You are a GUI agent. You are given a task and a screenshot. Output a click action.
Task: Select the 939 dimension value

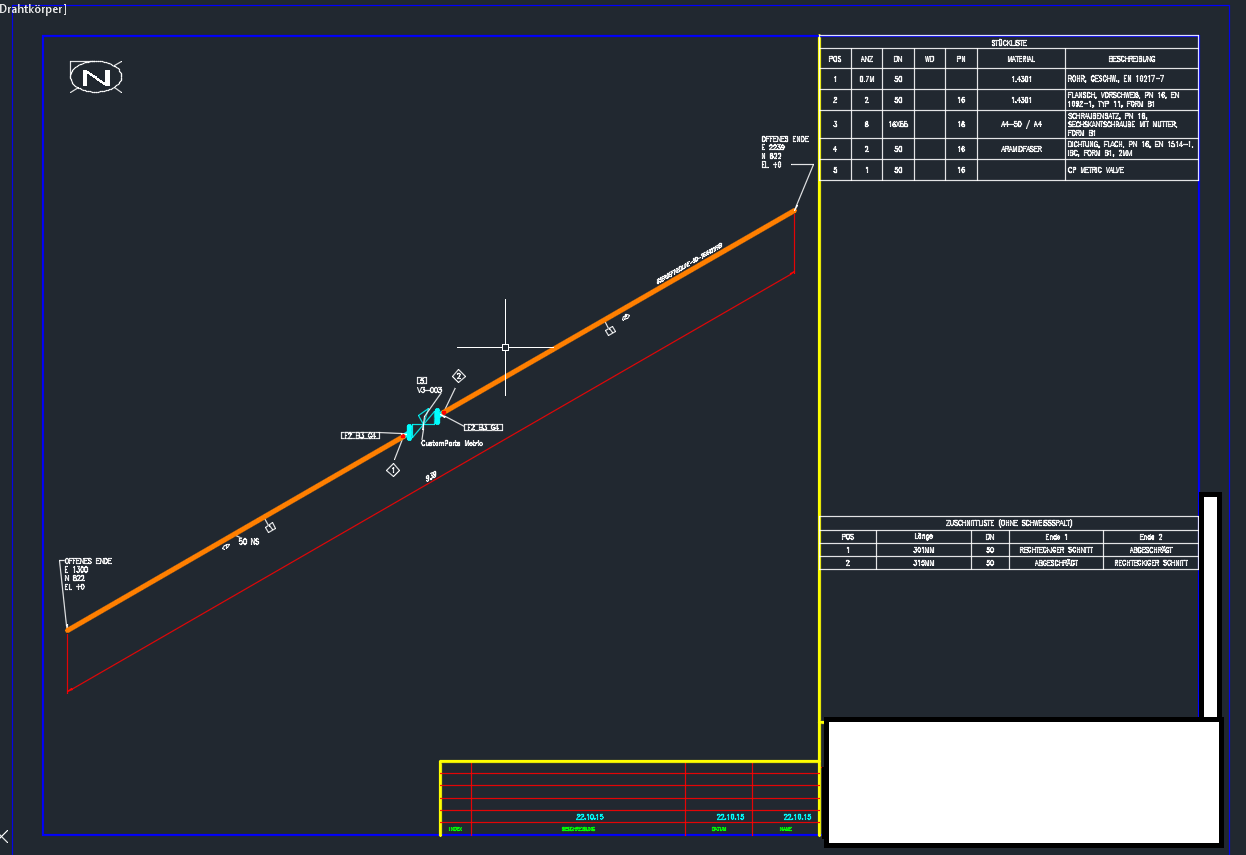pyautogui.click(x=431, y=477)
